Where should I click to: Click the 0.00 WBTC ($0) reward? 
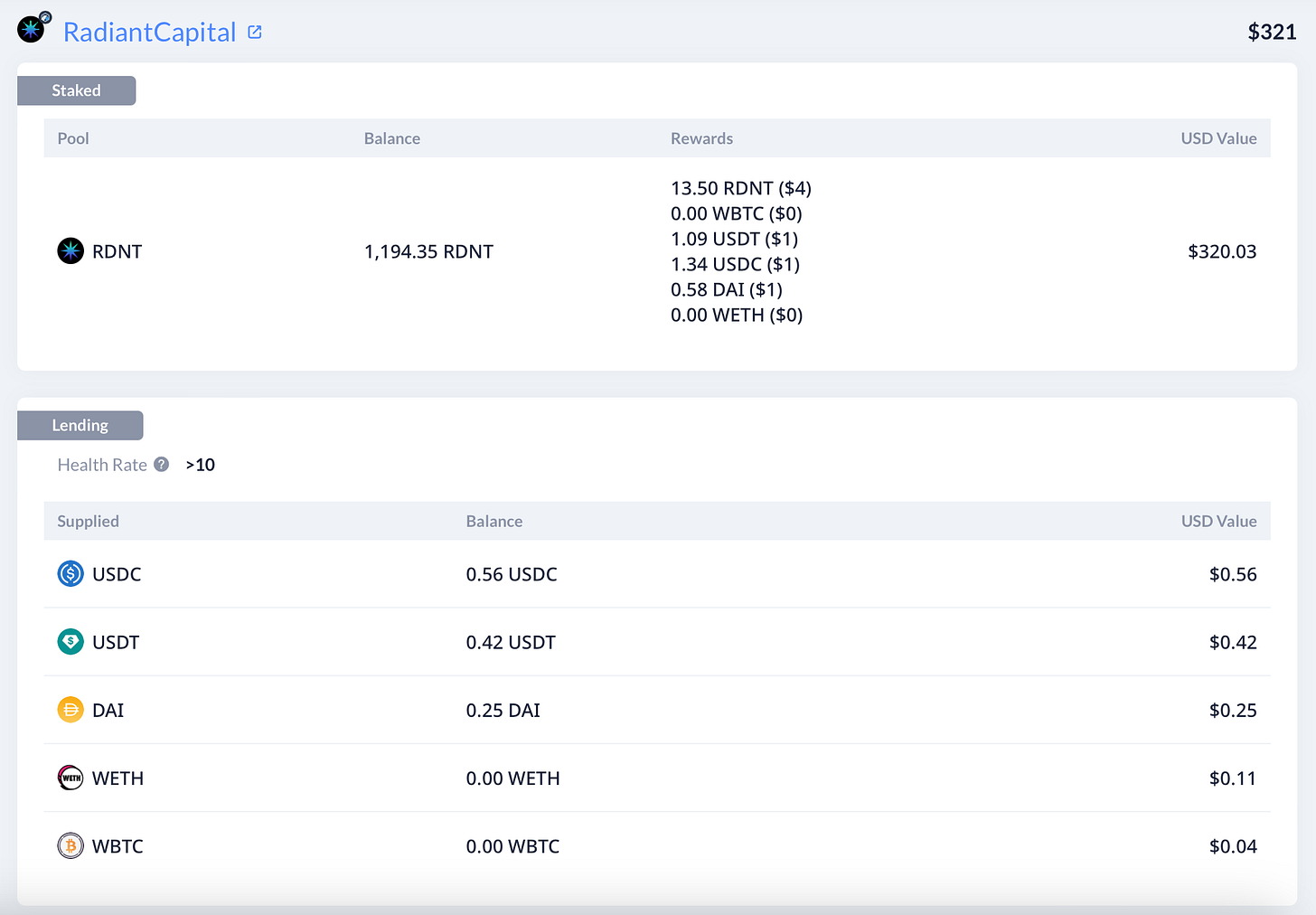[737, 213]
